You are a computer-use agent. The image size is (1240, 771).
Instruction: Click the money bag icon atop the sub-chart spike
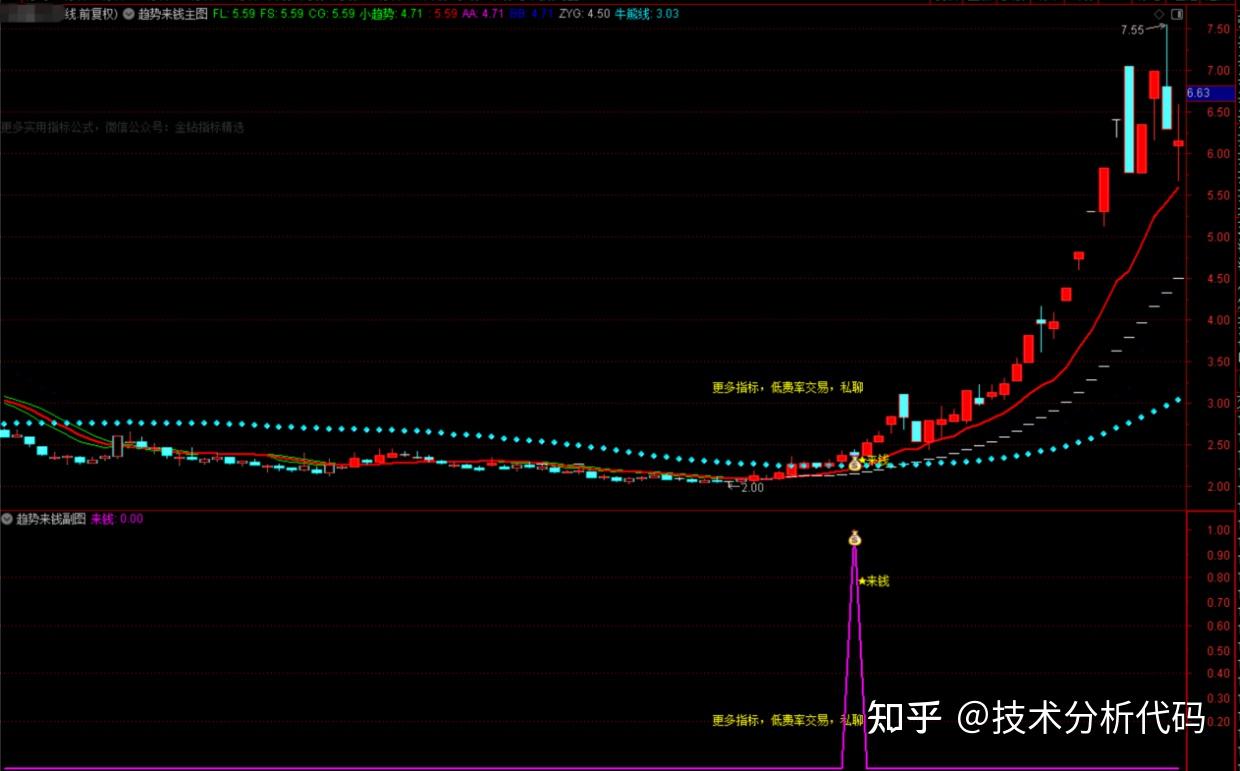pos(854,539)
